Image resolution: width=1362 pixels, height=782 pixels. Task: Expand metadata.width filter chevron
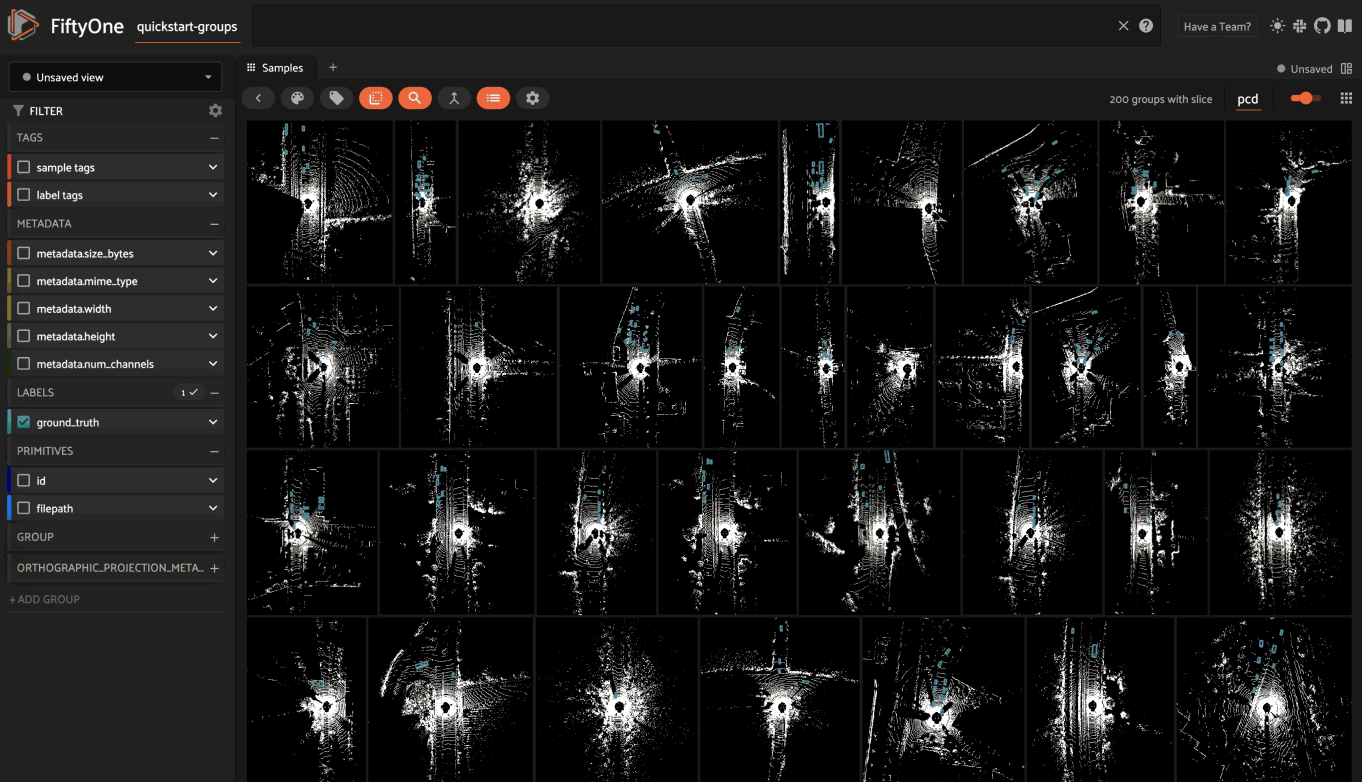(x=213, y=309)
